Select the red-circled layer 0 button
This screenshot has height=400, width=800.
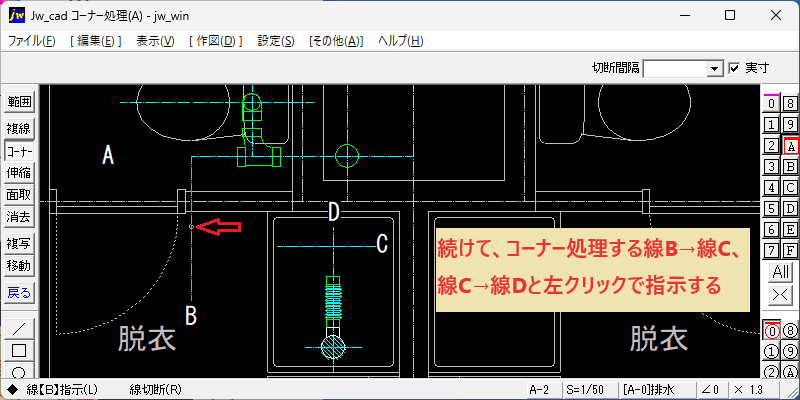click(x=771, y=331)
